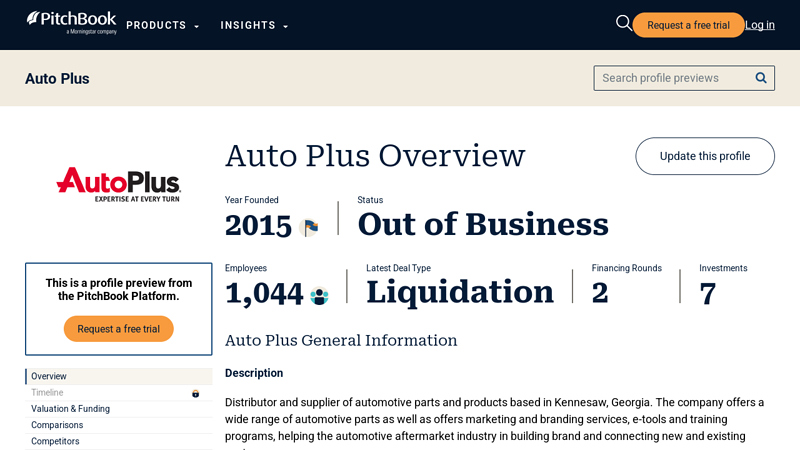Open the Competitors section
The width and height of the screenshot is (800, 450).
pyautogui.click(x=118, y=441)
